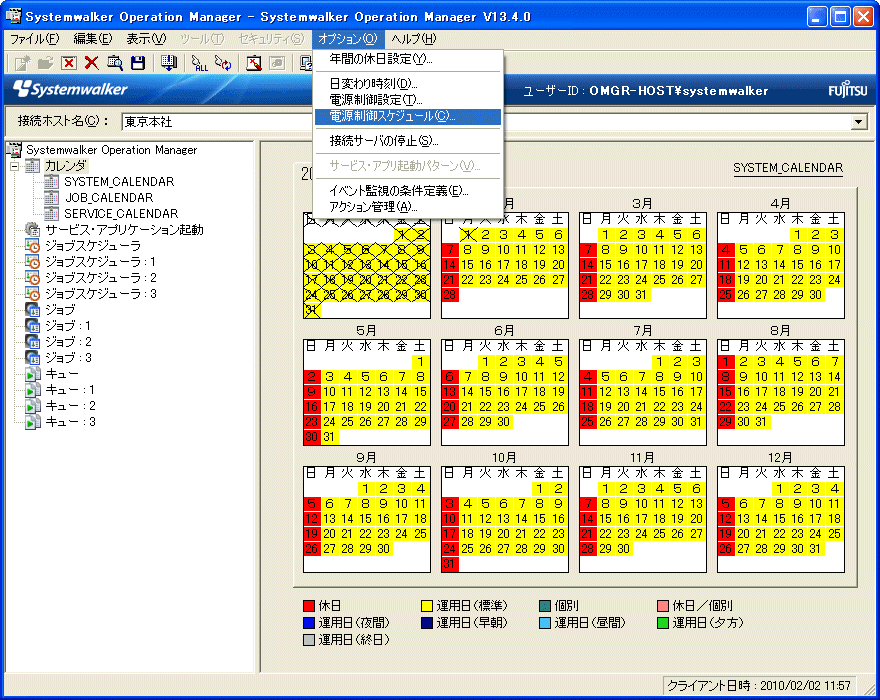Screen dimensions: 880x700
Task: Click the クライアント日時 status bar entry
Action: pyautogui.click(x=759, y=685)
